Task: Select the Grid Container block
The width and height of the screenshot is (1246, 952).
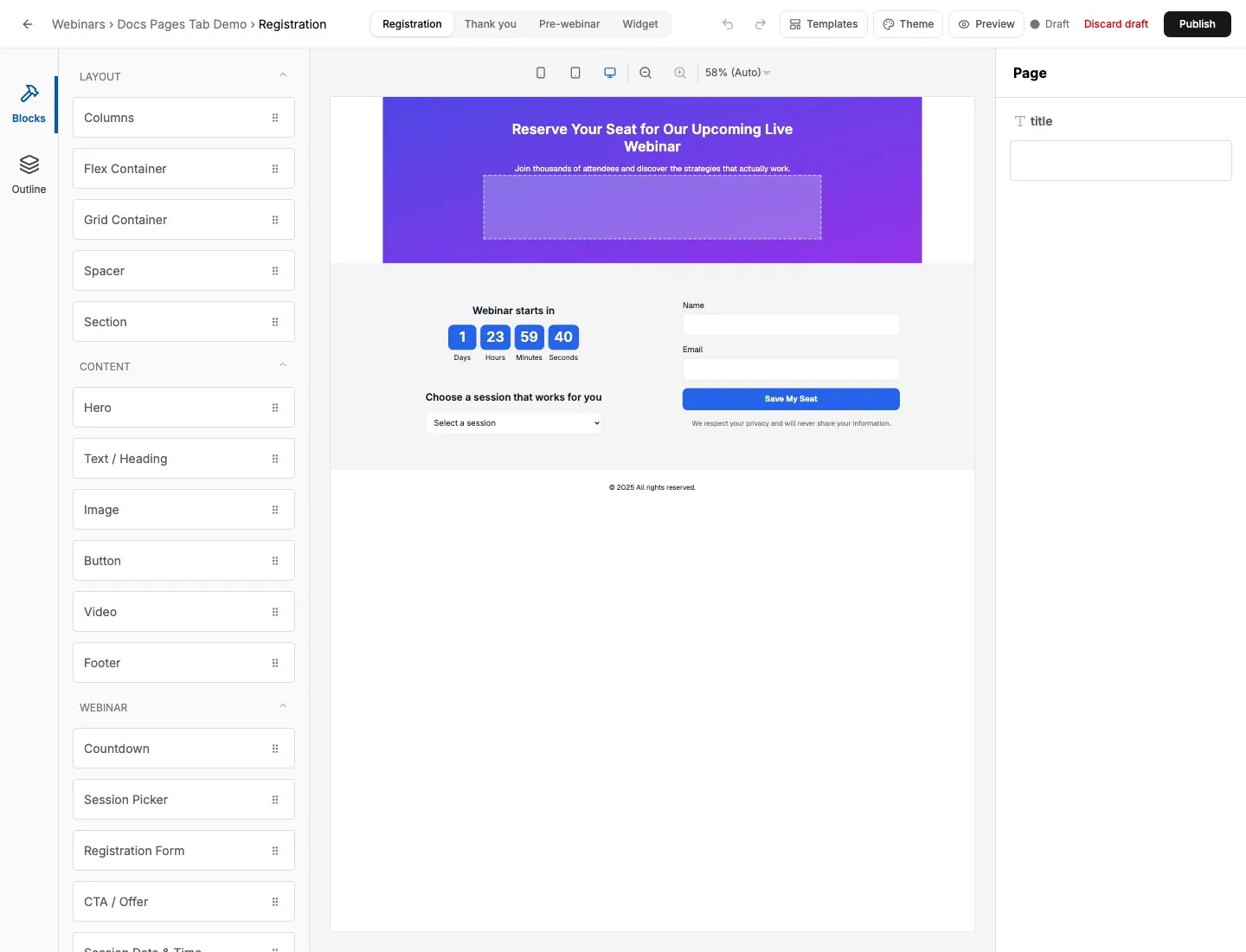Action: 183,220
